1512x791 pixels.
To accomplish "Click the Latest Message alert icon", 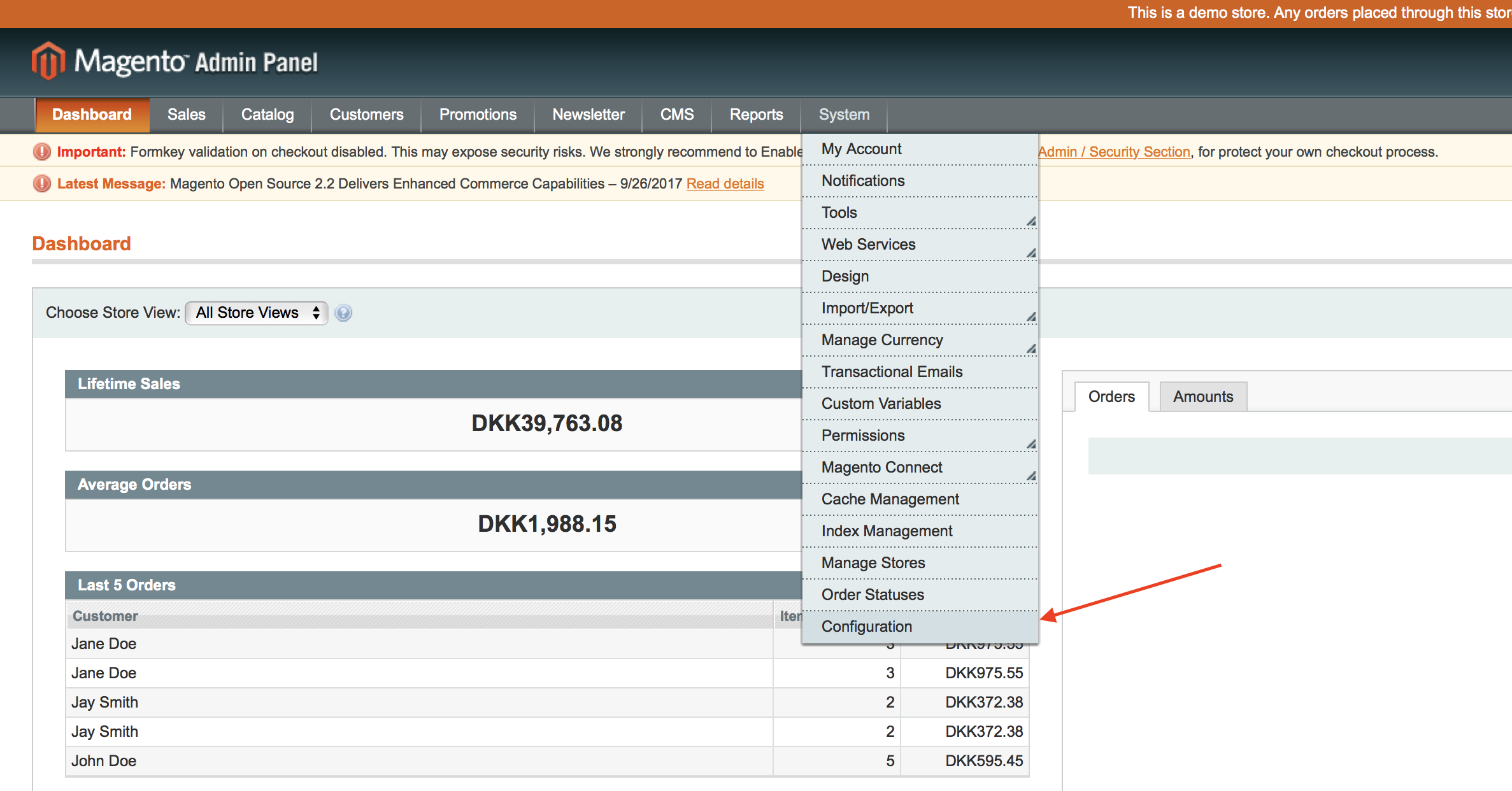I will click(42, 183).
